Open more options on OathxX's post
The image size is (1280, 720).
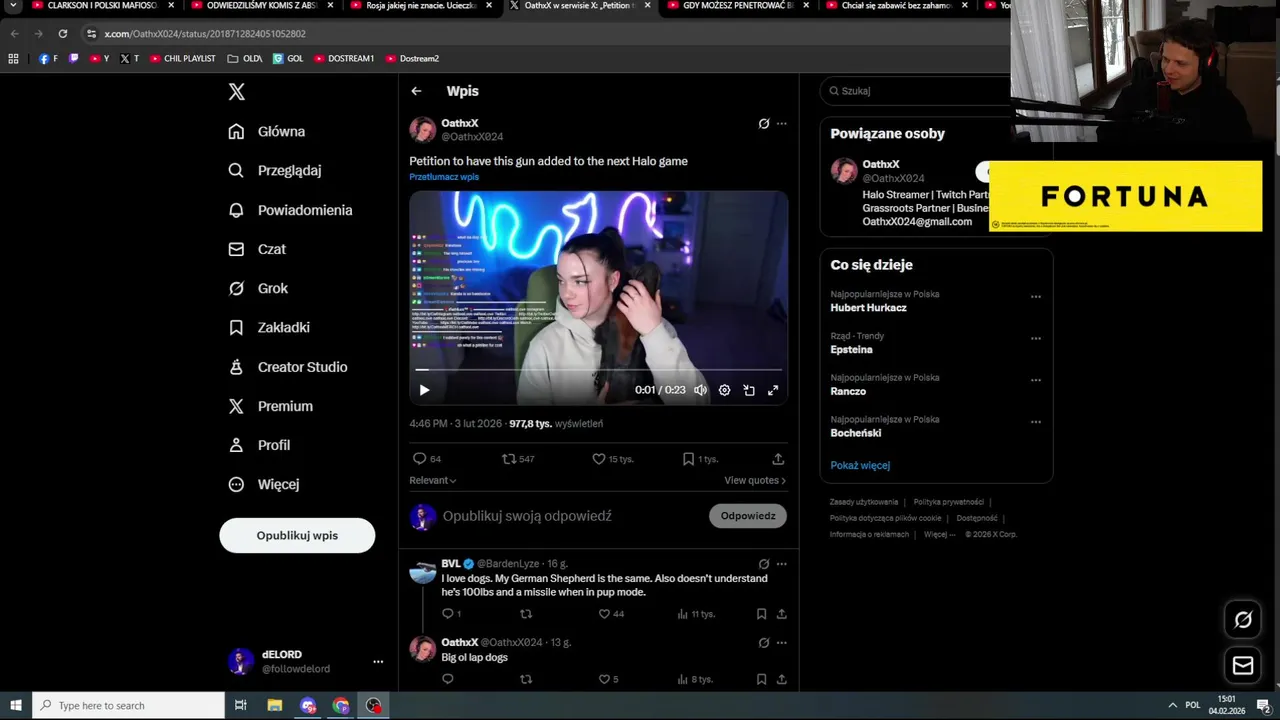[x=782, y=124]
